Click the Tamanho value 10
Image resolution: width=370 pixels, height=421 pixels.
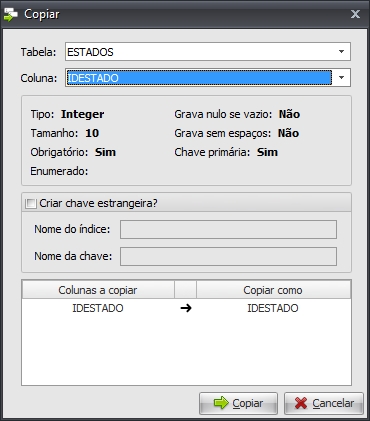click(x=92, y=133)
